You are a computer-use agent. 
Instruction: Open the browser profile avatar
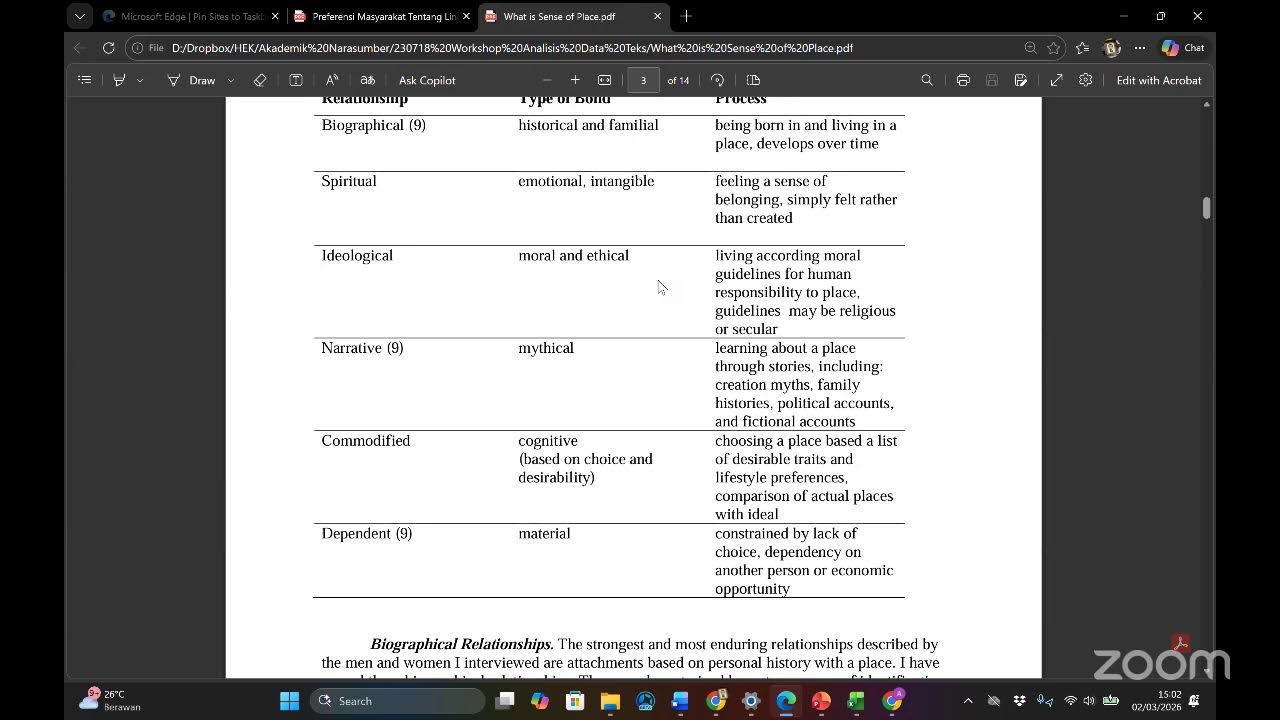[x=1112, y=48]
